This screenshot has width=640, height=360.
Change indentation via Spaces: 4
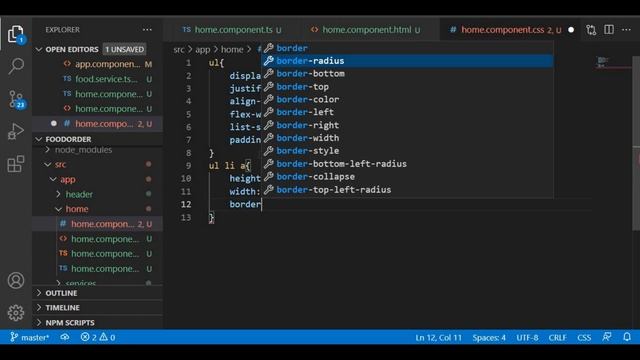[x=489, y=338]
